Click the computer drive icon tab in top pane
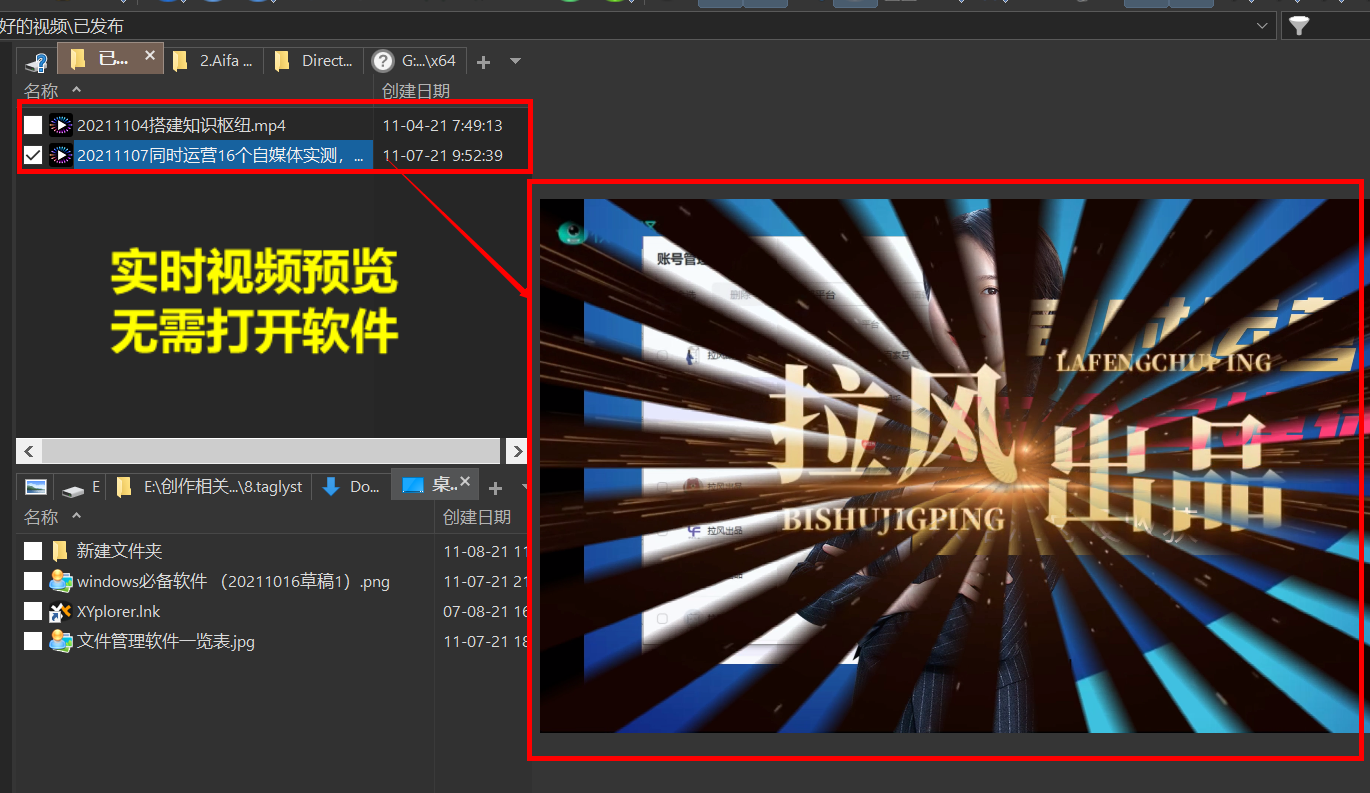 click(36, 62)
